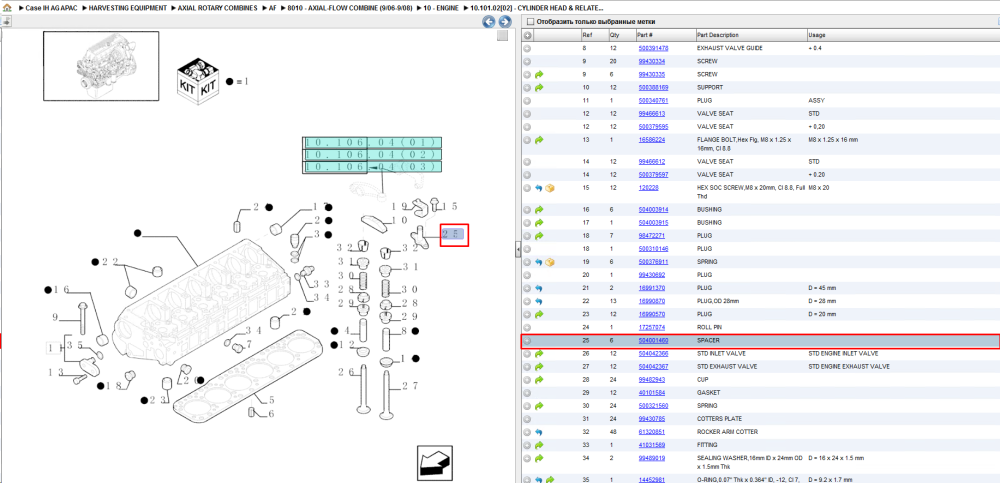Image resolution: width=1000 pixels, height=483 pixels.
Task: Click the large arrow icon below the diagram
Action: click(434, 462)
